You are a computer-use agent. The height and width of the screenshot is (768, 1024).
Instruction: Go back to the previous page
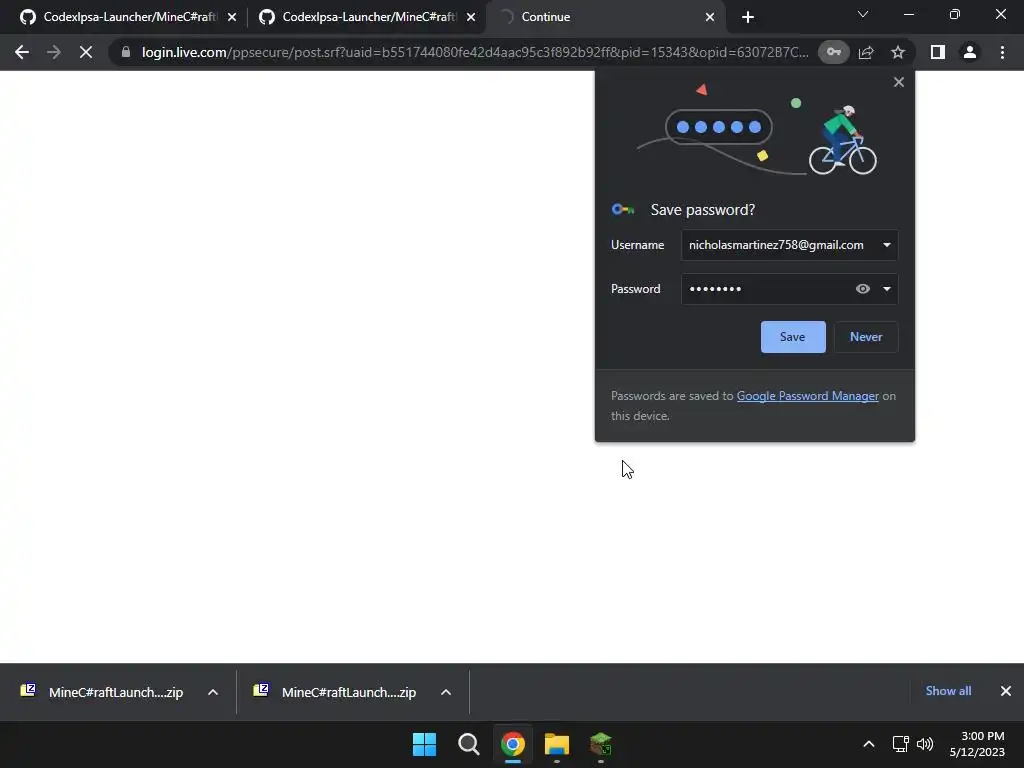click(22, 52)
